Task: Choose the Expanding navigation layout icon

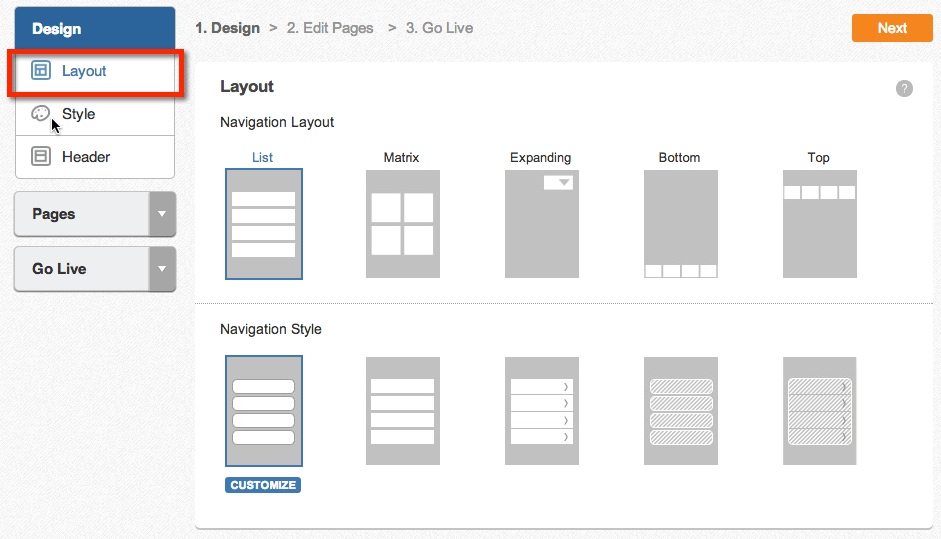Action: coord(542,224)
